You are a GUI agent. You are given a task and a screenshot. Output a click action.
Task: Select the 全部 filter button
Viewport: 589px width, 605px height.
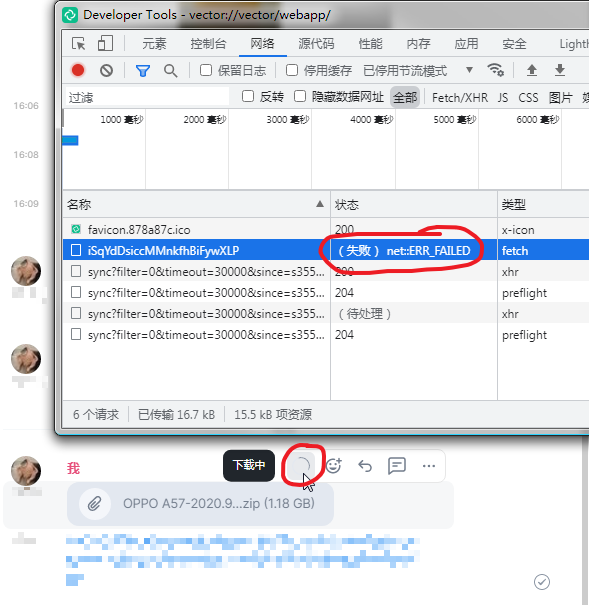click(405, 97)
